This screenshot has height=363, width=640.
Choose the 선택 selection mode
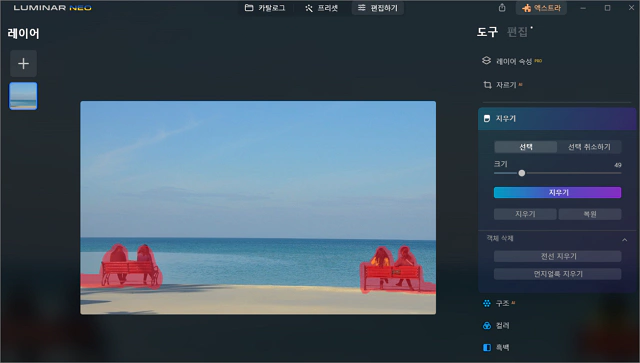pyautogui.click(x=526, y=147)
